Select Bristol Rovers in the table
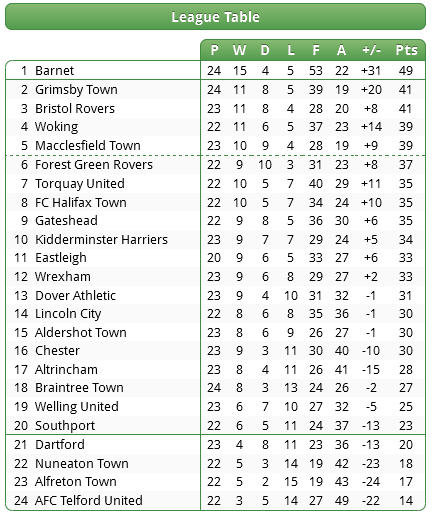 coord(75,109)
